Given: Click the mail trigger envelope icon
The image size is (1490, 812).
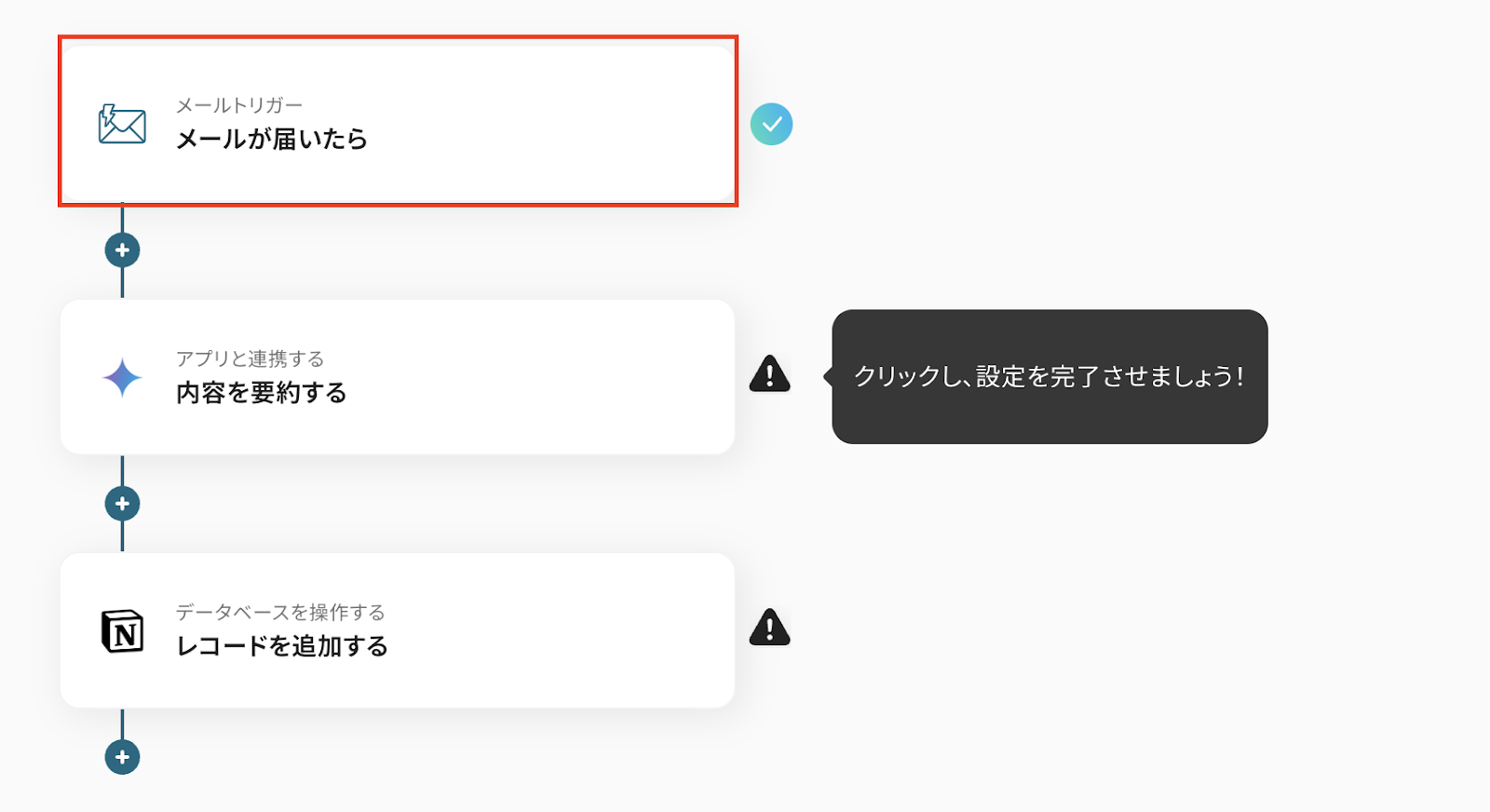Looking at the screenshot, I should point(122,124).
